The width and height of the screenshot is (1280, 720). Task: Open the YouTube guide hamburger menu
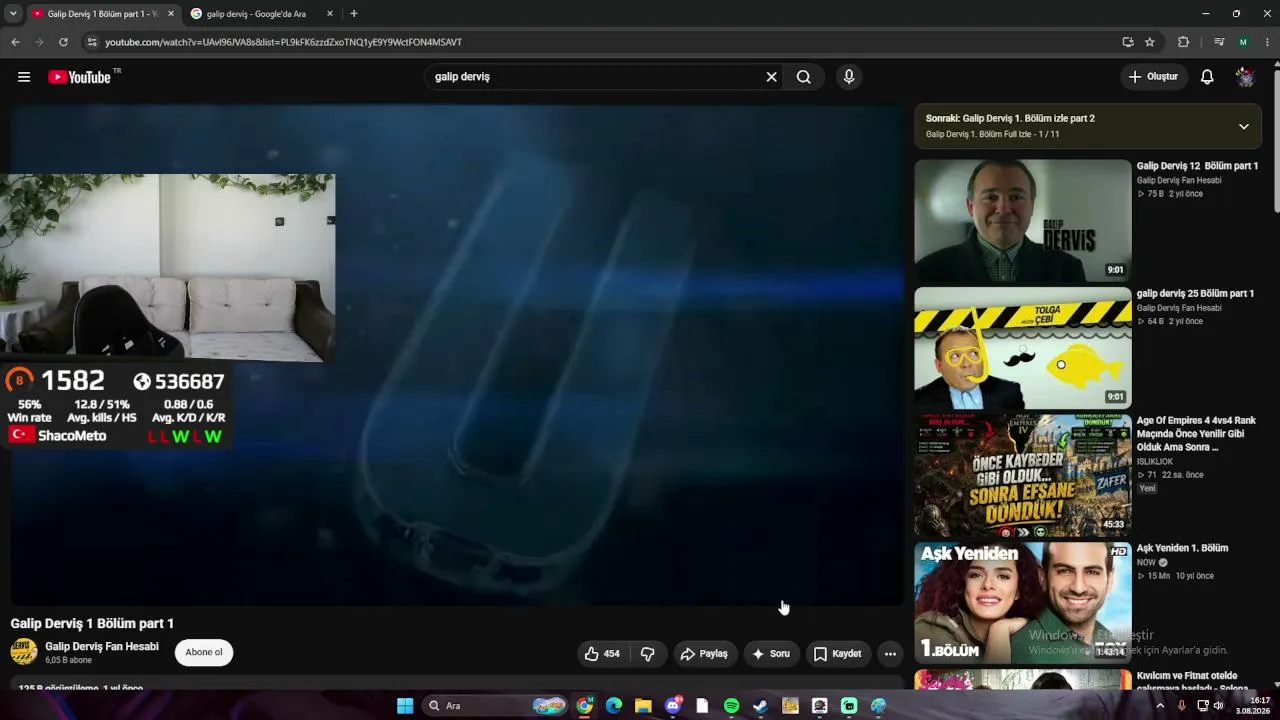pyautogui.click(x=24, y=77)
